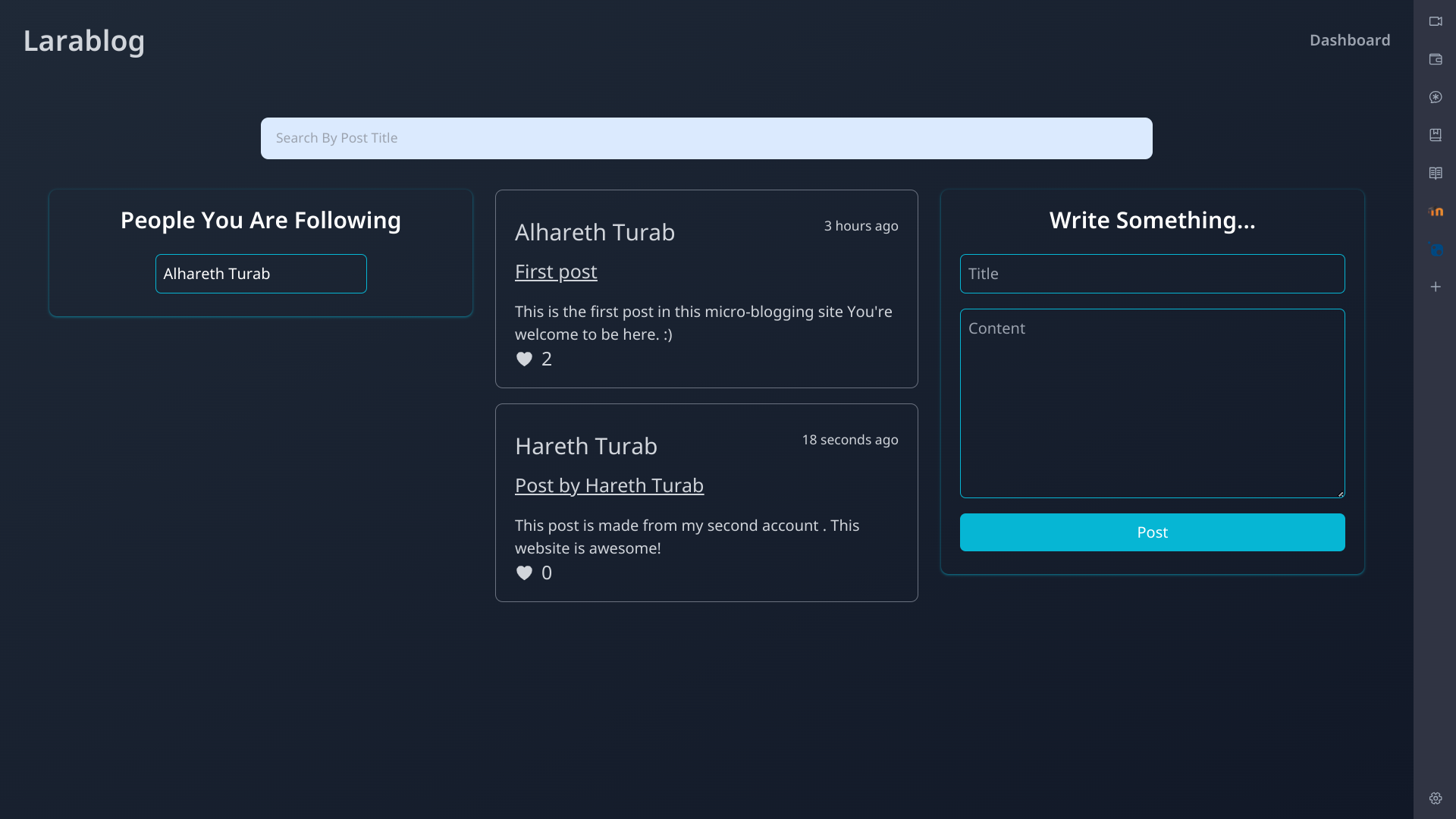Click the Larablog logo

click(84, 41)
